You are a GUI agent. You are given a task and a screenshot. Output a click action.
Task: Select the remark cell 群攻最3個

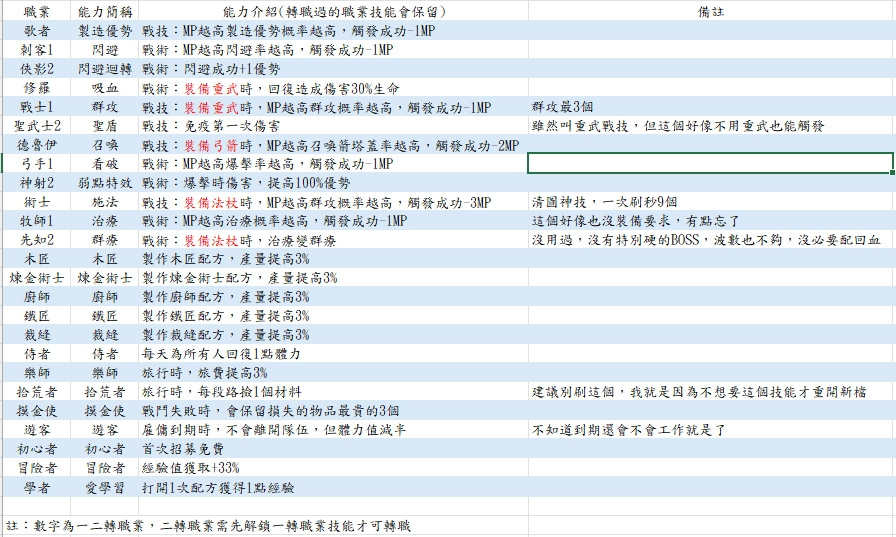pyautogui.click(x=711, y=106)
